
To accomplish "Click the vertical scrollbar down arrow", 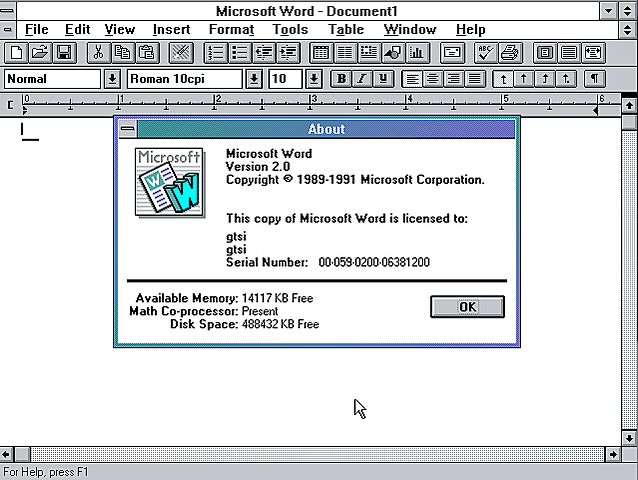I will coord(629,438).
